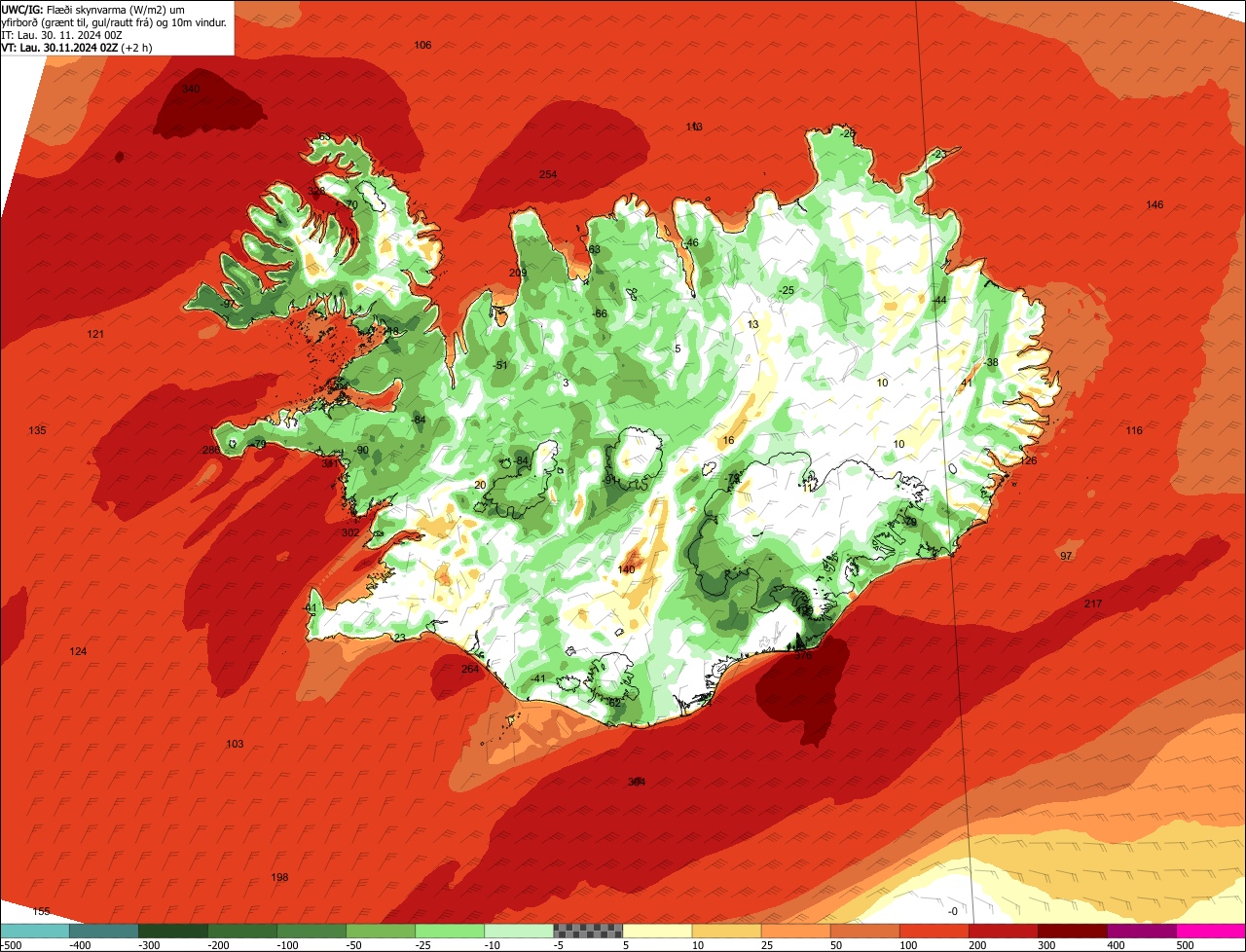Click the map value "-44" in east Iceland

point(939,301)
